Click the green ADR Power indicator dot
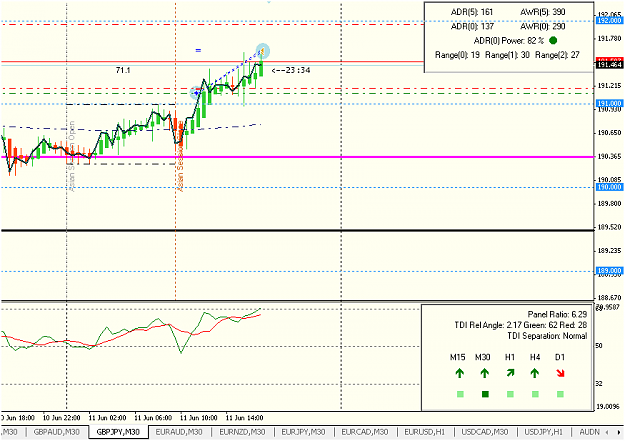The height and width of the screenshot is (441, 625). (553, 40)
